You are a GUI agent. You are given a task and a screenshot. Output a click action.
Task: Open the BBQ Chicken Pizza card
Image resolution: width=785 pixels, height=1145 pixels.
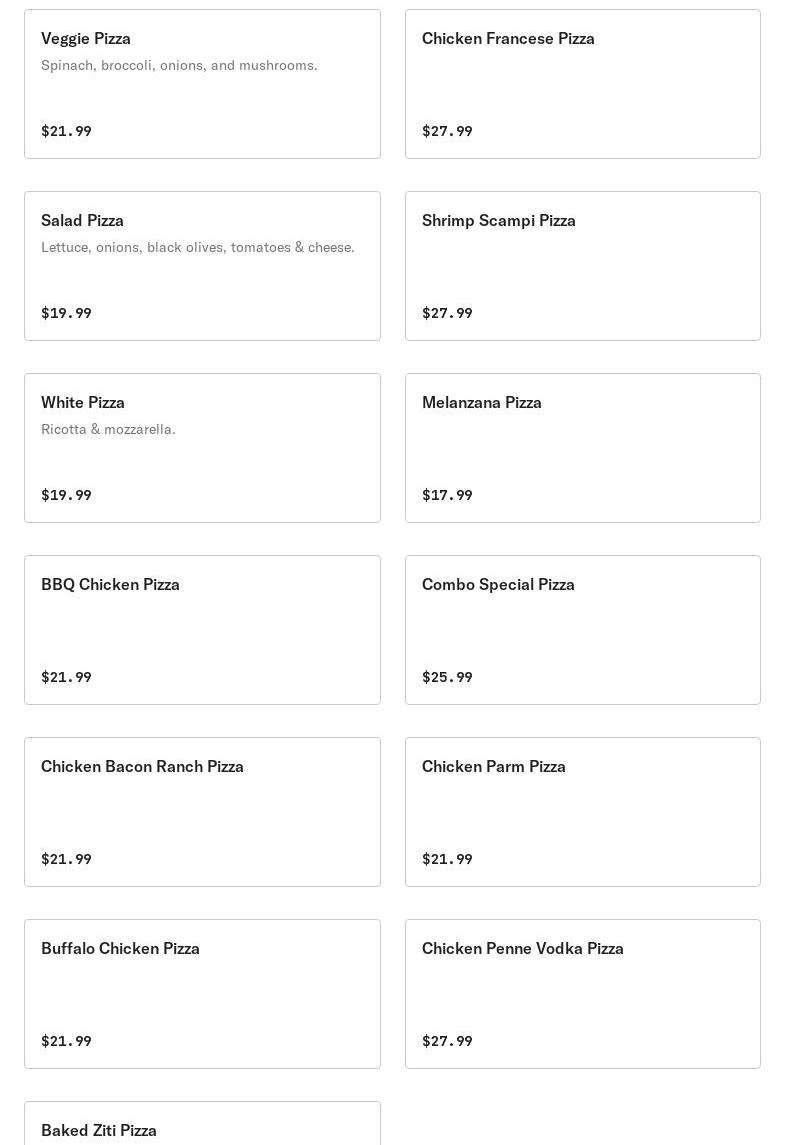[x=202, y=630]
